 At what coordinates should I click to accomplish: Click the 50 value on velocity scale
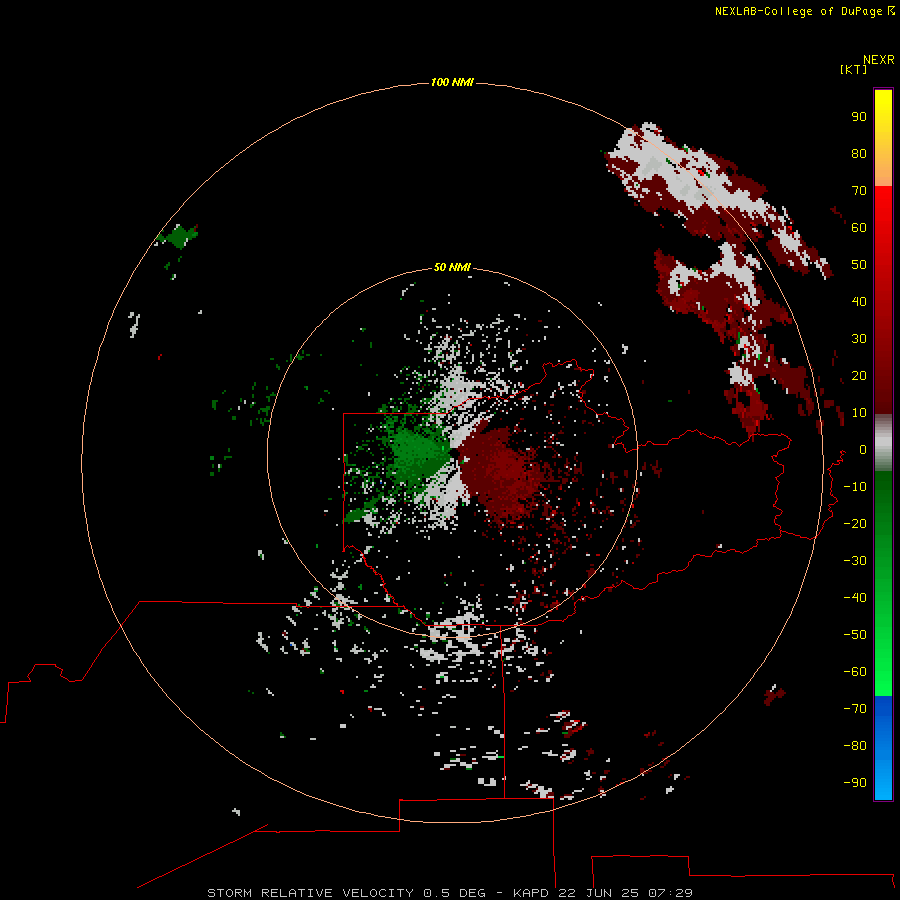point(859,265)
